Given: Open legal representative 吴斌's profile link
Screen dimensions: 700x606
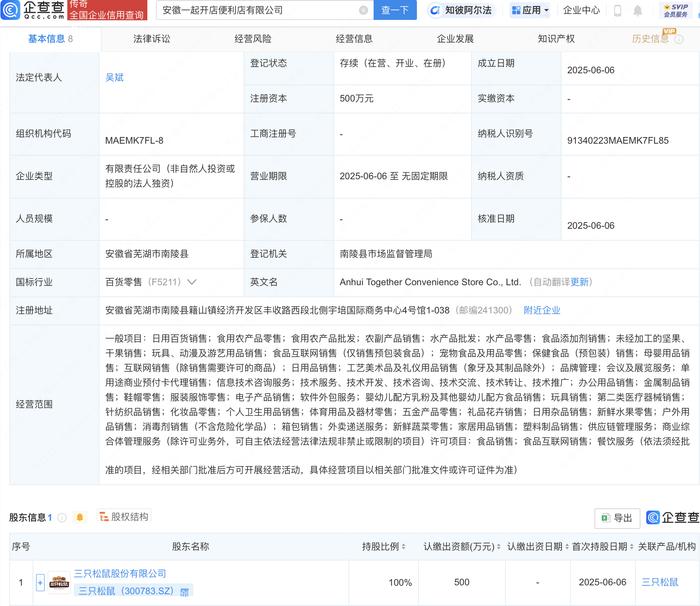Looking at the screenshot, I should tap(114, 77).
